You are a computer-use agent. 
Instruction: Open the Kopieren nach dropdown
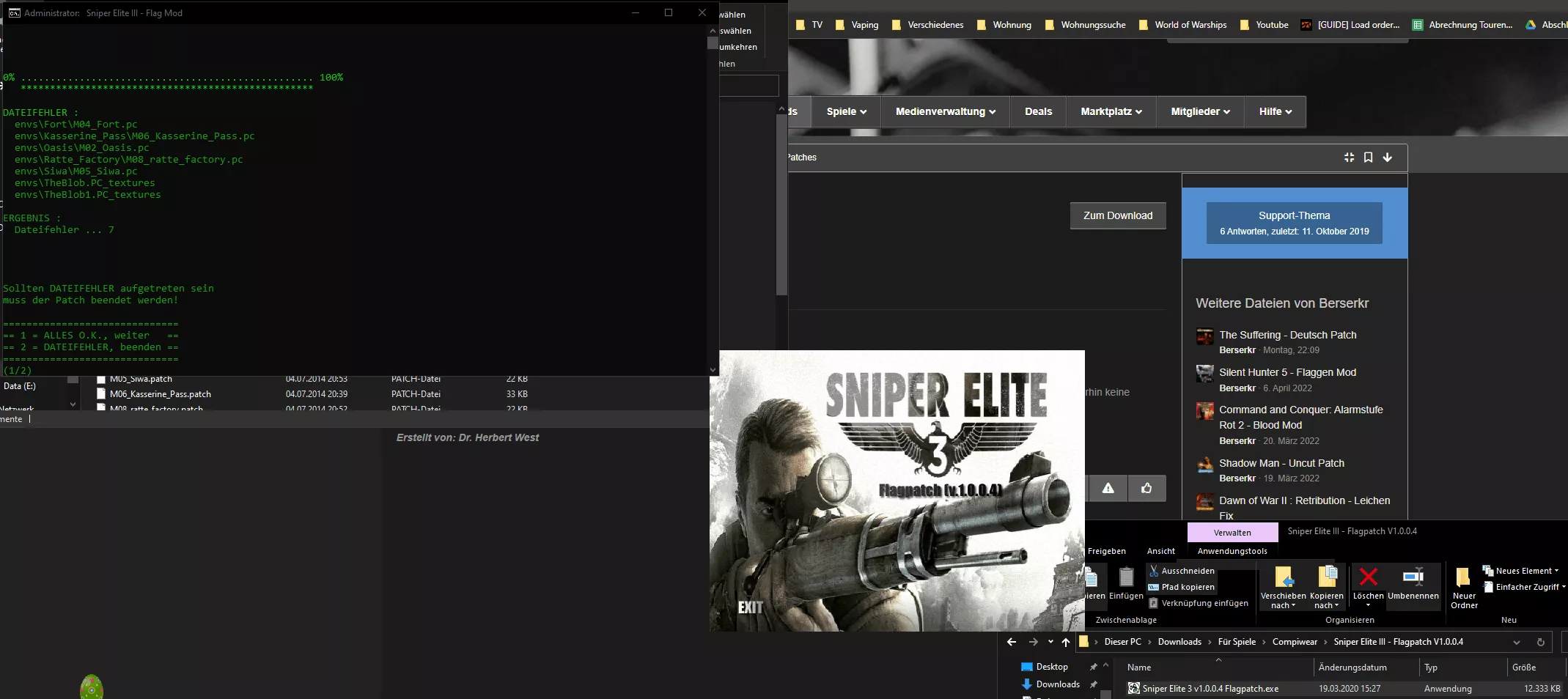(x=1326, y=601)
